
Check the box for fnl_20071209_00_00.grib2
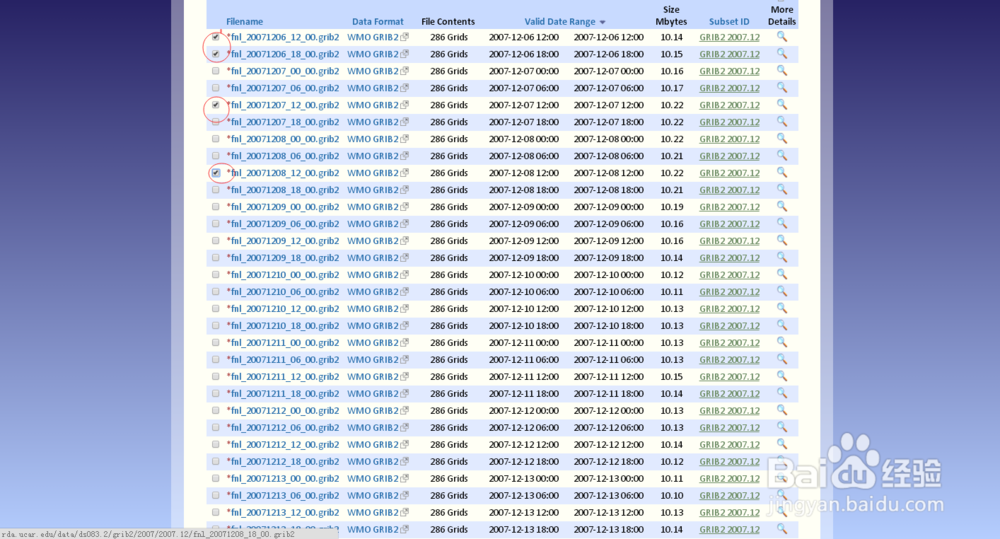pos(216,207)
